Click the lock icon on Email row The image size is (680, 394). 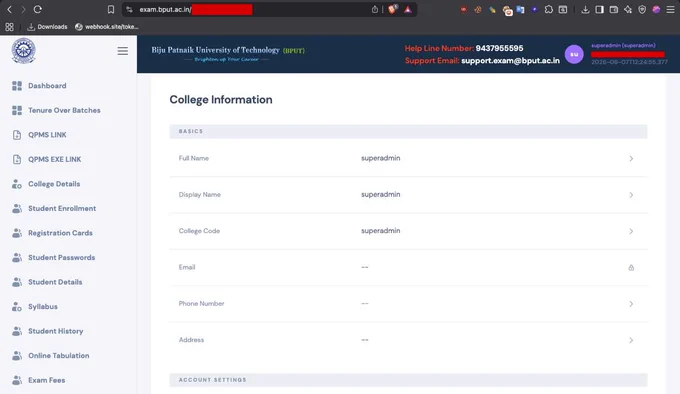click(x=631, y=268)
